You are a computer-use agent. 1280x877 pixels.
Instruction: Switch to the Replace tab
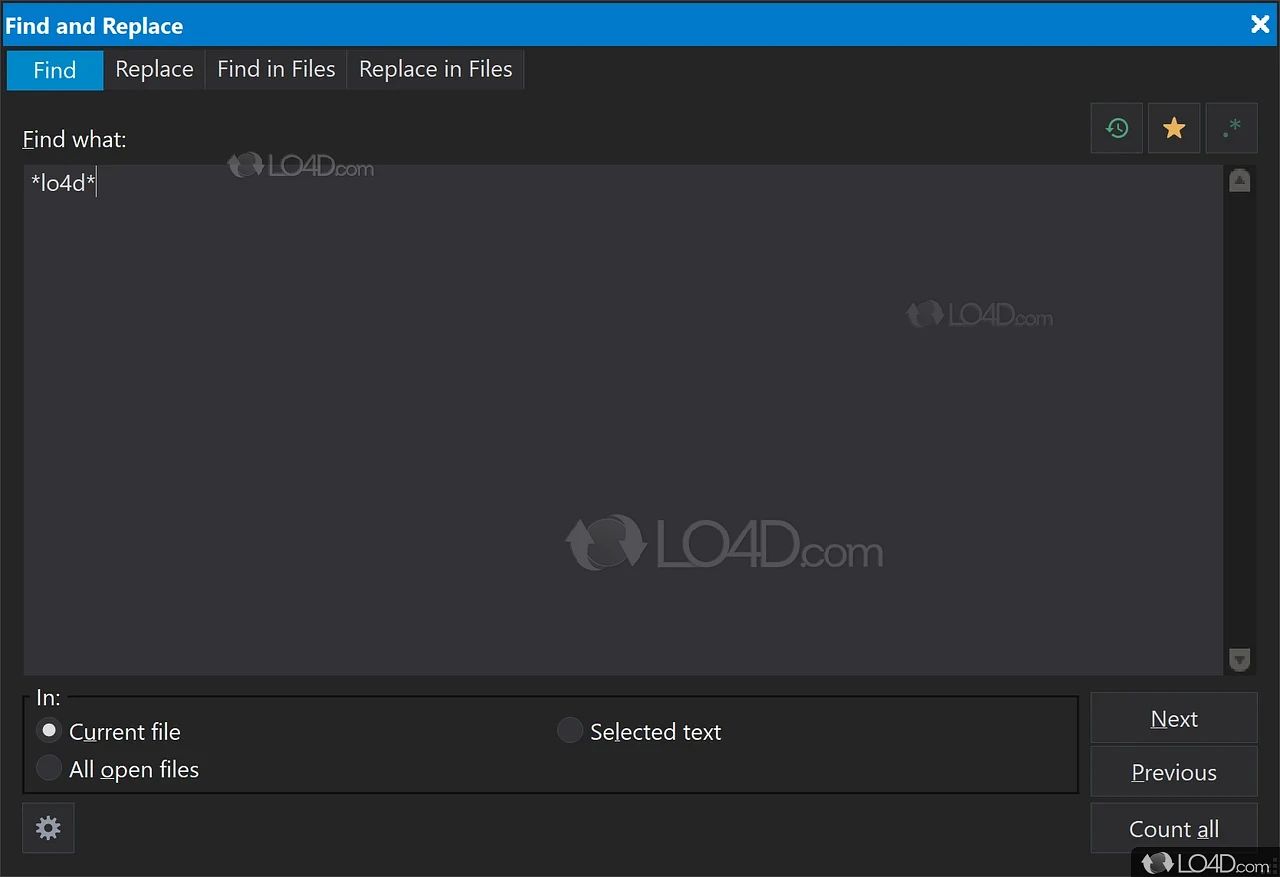point(154,70)
